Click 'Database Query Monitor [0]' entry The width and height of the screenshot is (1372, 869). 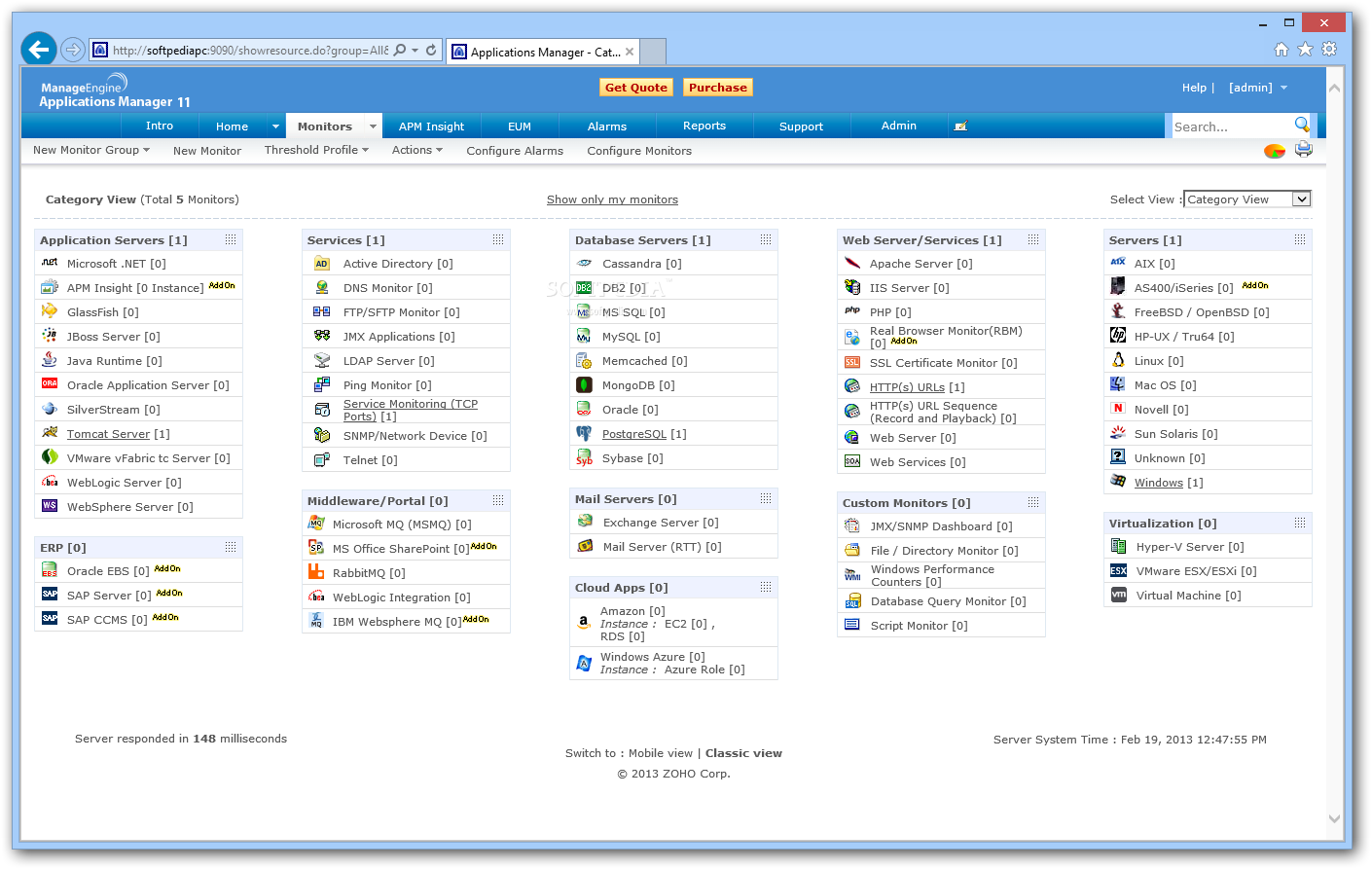[948, 601]
